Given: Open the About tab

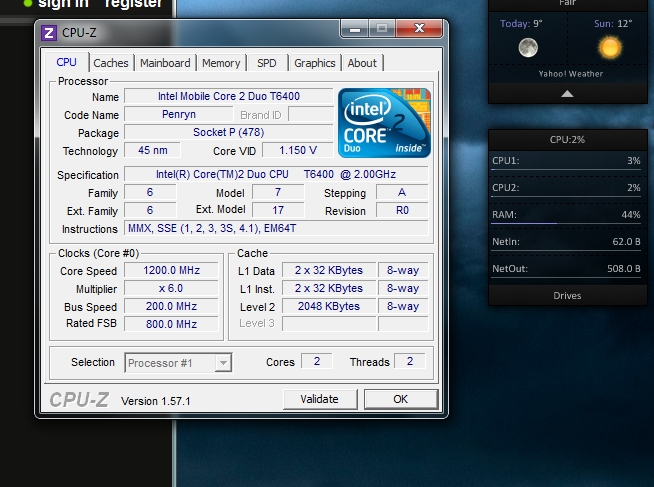Looking at the screenshot, I should (362, 63).
